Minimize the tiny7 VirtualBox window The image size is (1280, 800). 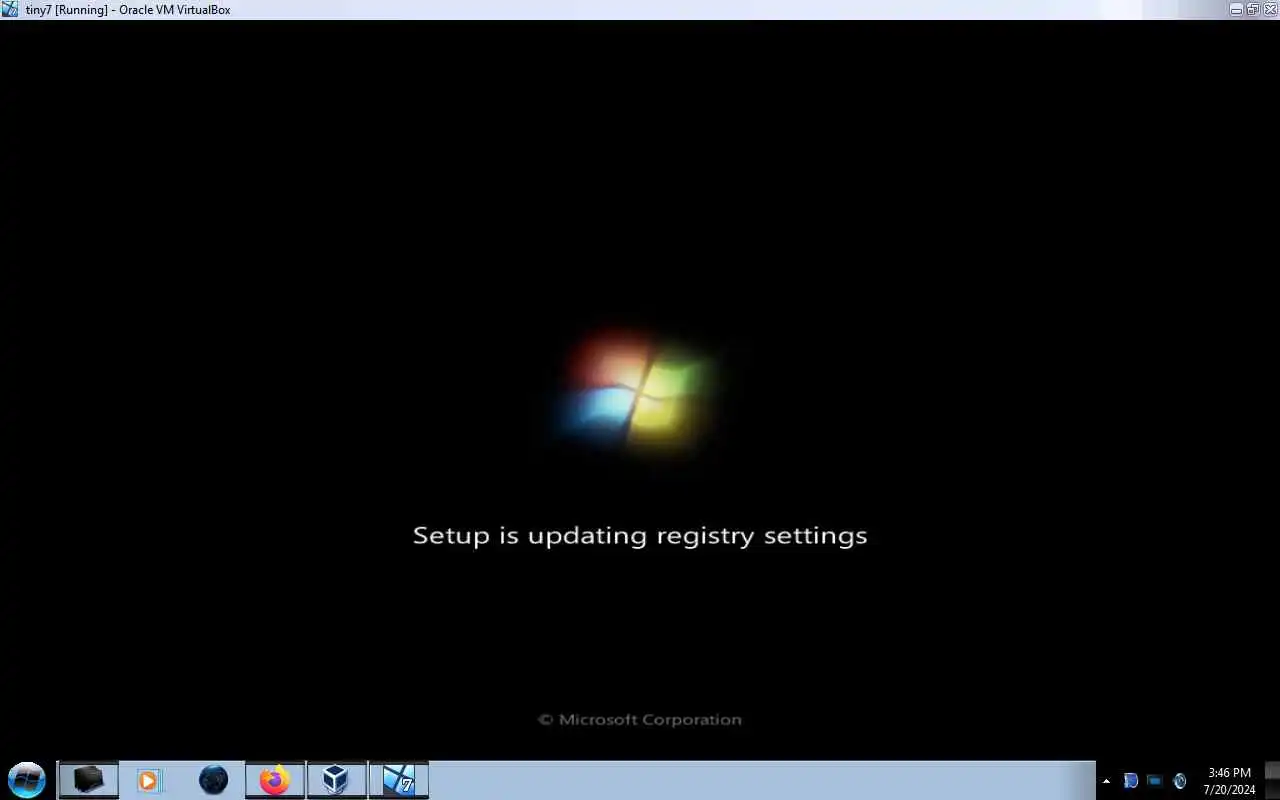point(1236,9)
